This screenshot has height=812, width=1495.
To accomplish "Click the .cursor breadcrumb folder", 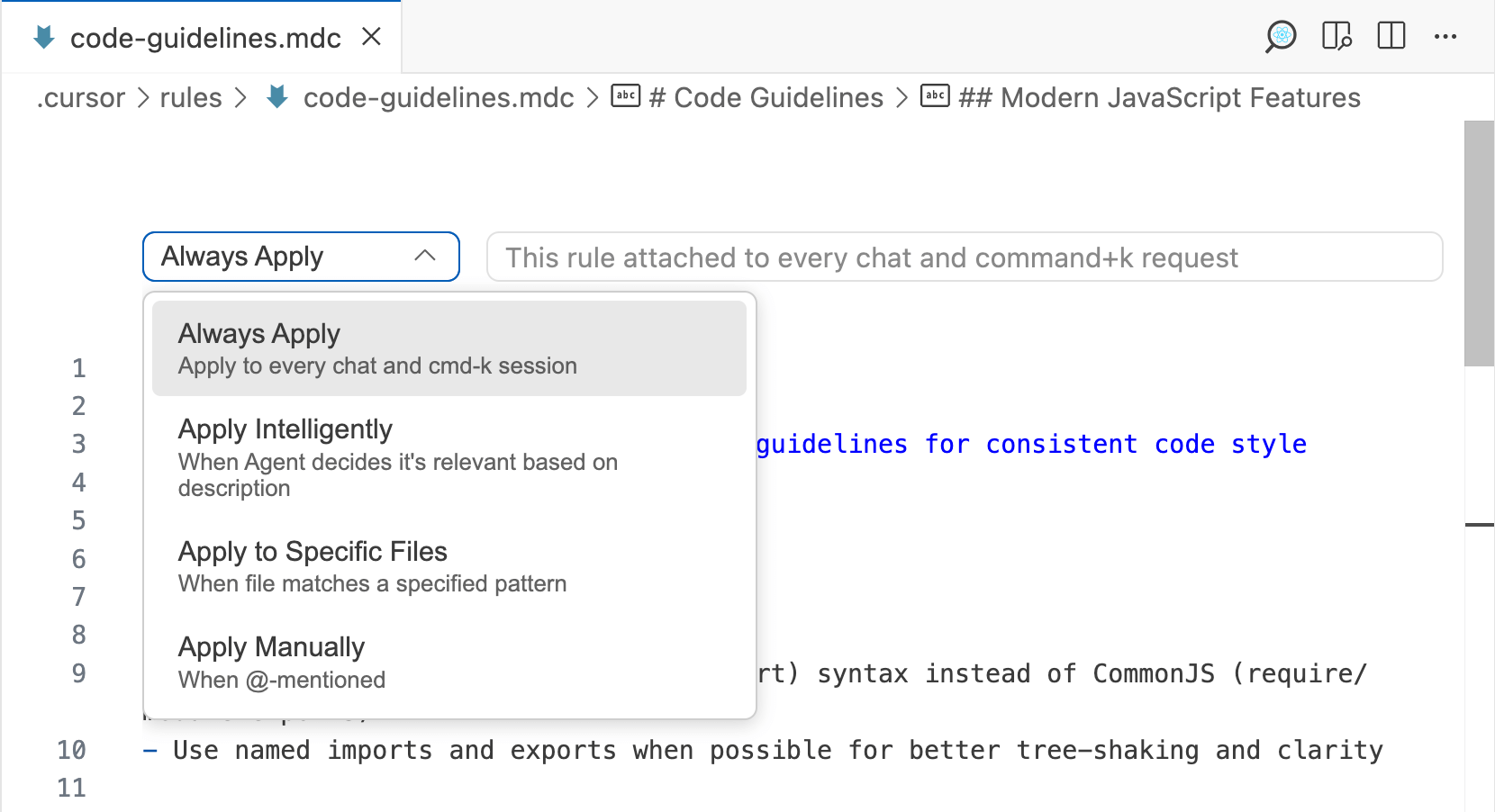I will (x=81, y=97).
